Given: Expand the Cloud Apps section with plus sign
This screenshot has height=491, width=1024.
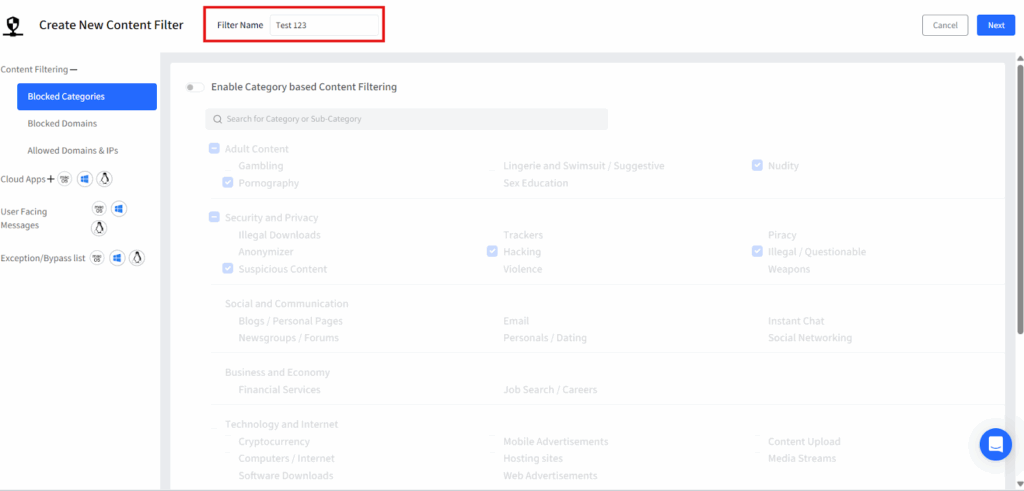Looking at the screenshot, I should tap(51, 179).
